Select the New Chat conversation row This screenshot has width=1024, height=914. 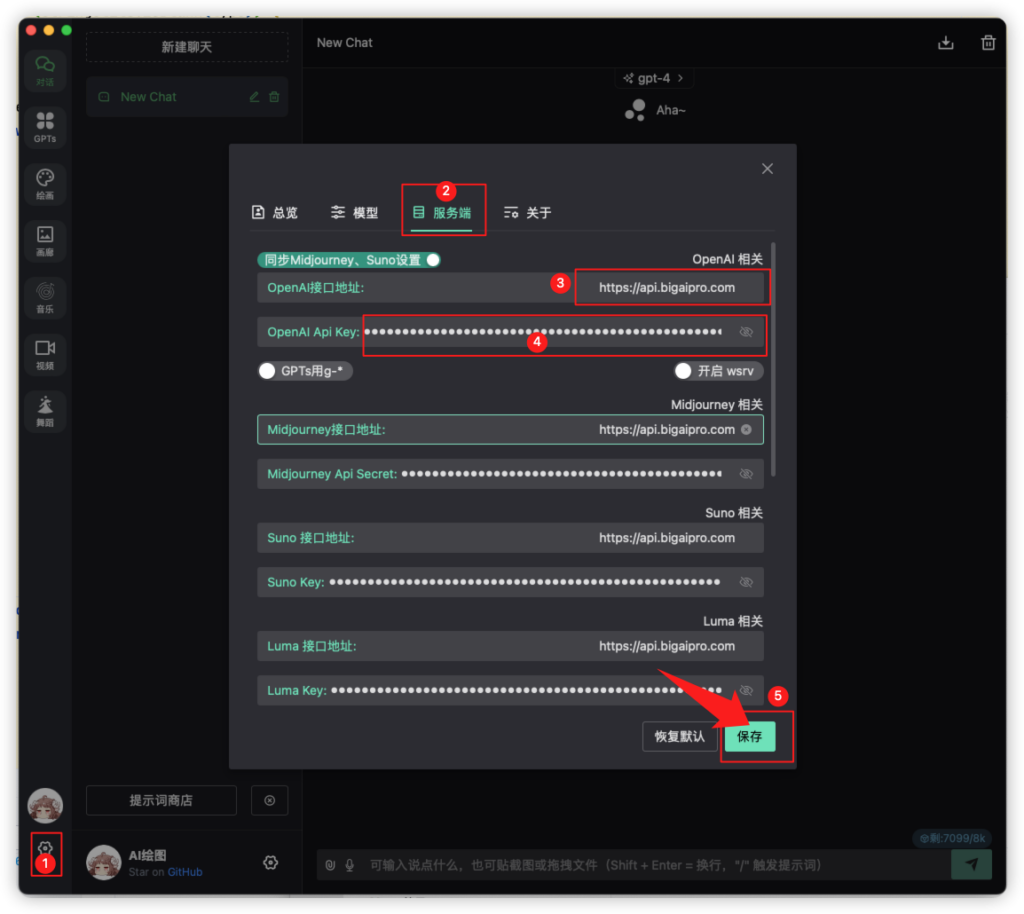point(187,97)
